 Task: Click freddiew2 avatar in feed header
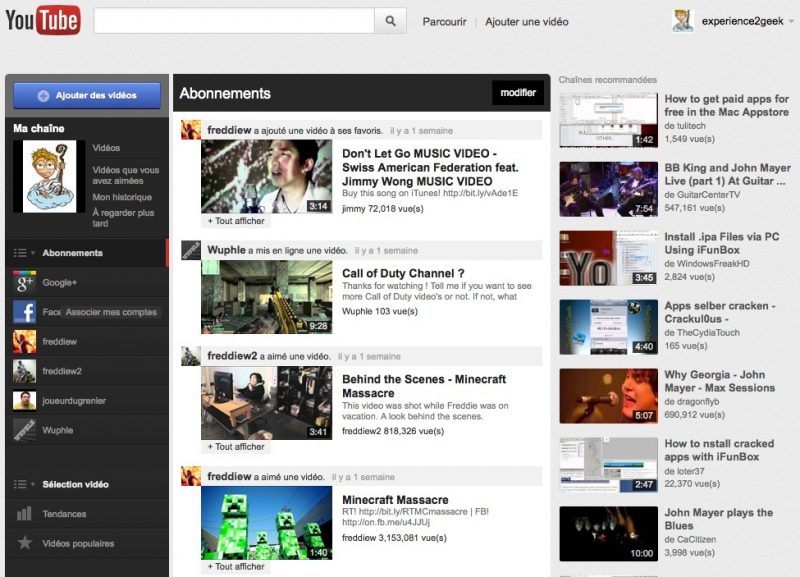tap(191, 356)
